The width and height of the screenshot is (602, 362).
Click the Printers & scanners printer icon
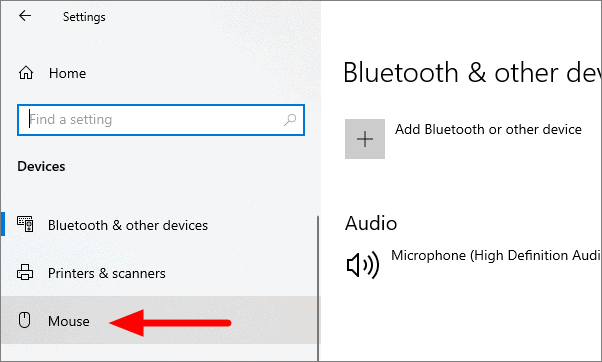[25, 272]
